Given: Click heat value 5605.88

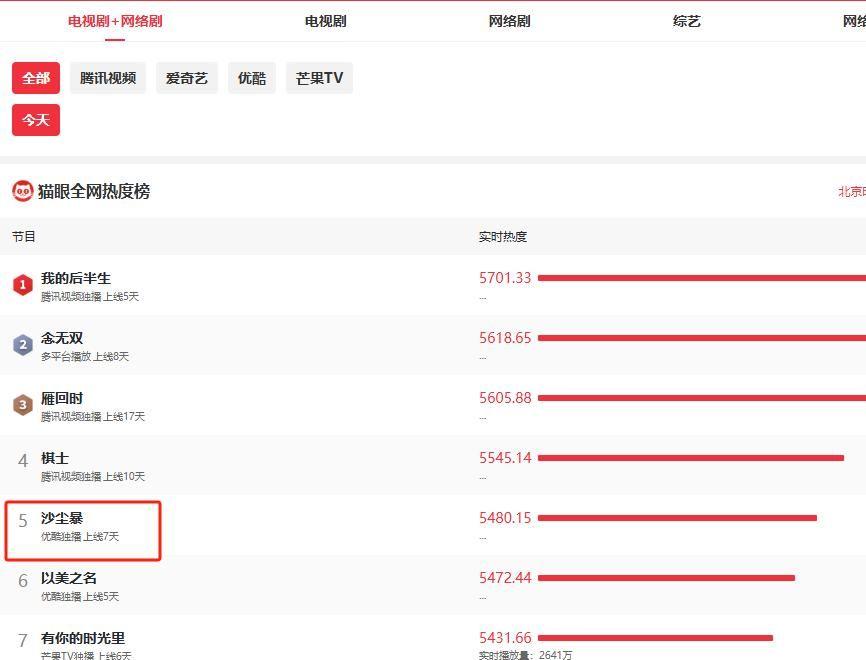Looking at the screenshot, I should click(x=505, y=398).
